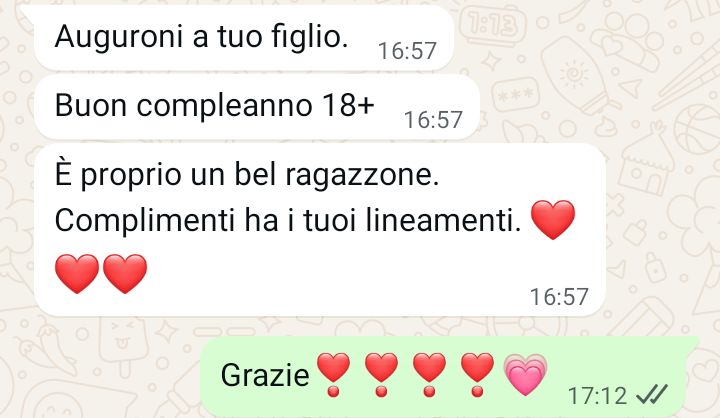Click the 16:57 timestamp beside 'Buon compleanno 18+'

coord(433,120)
